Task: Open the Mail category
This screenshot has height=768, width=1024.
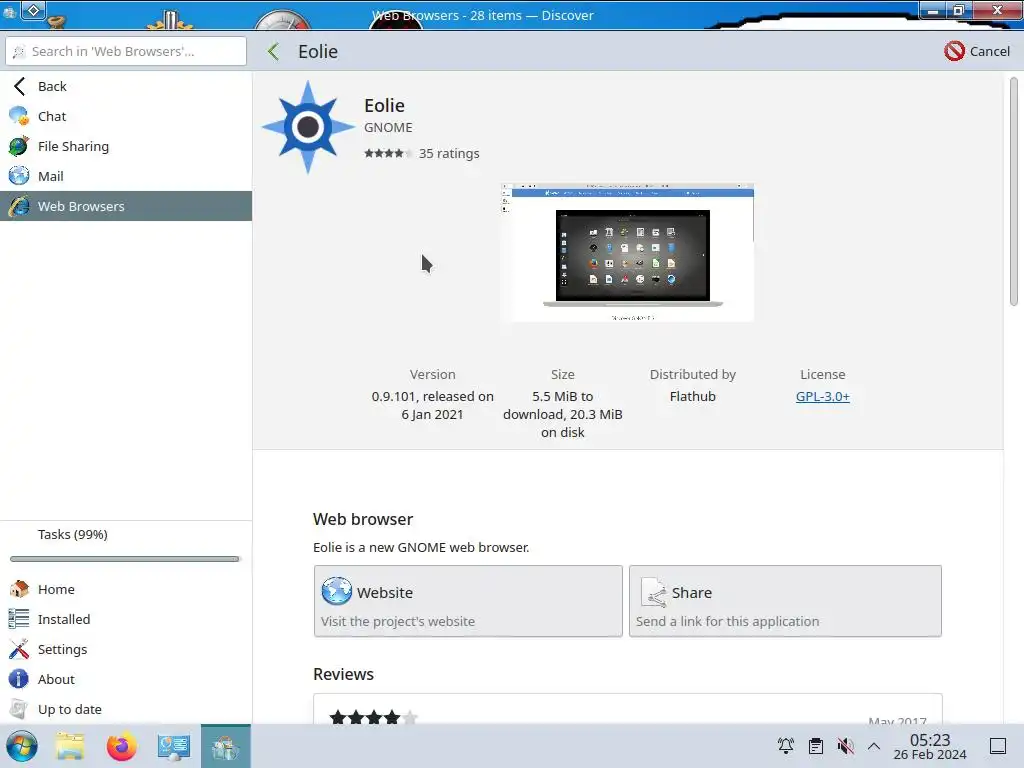Action: 126,176
